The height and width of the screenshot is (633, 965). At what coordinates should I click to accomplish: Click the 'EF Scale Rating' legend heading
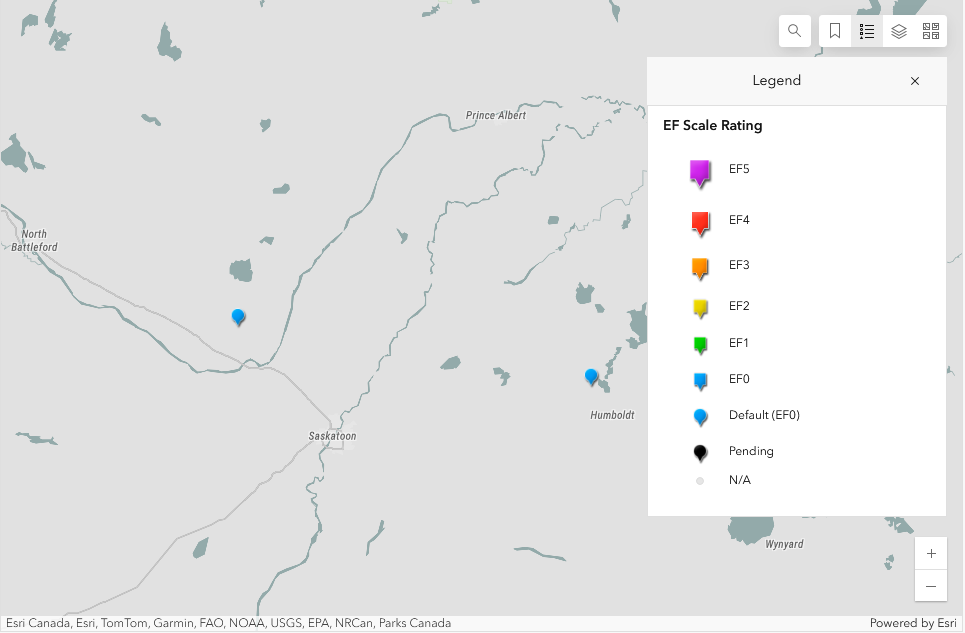point(713,125)
